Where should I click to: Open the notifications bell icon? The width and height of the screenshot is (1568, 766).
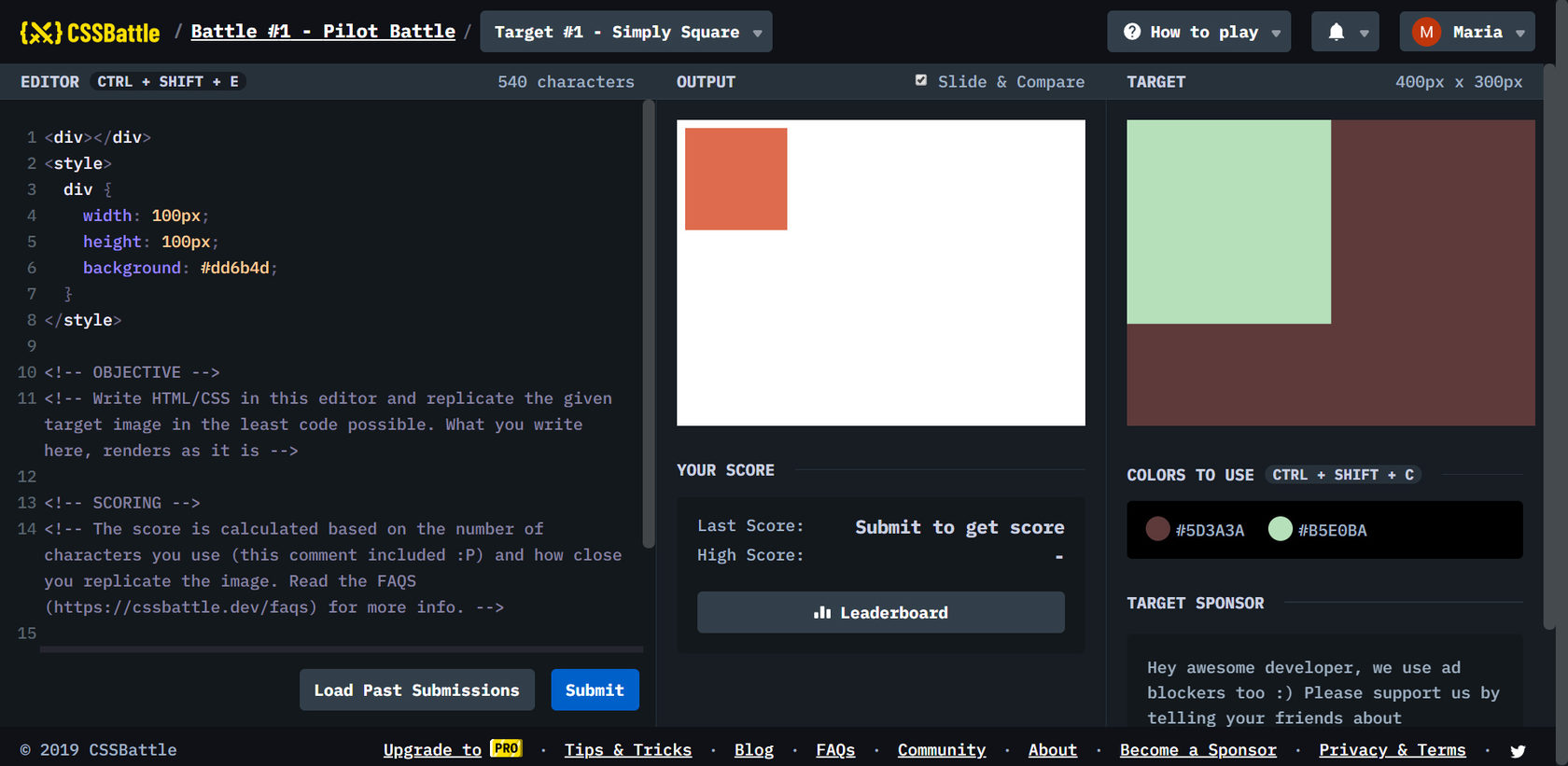(1337, 32)
